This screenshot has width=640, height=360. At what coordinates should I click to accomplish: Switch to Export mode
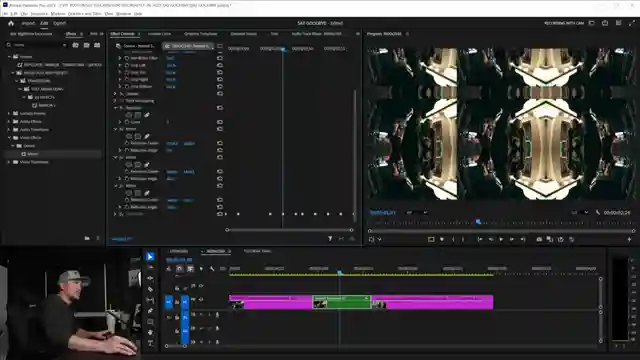pos(60,23)
